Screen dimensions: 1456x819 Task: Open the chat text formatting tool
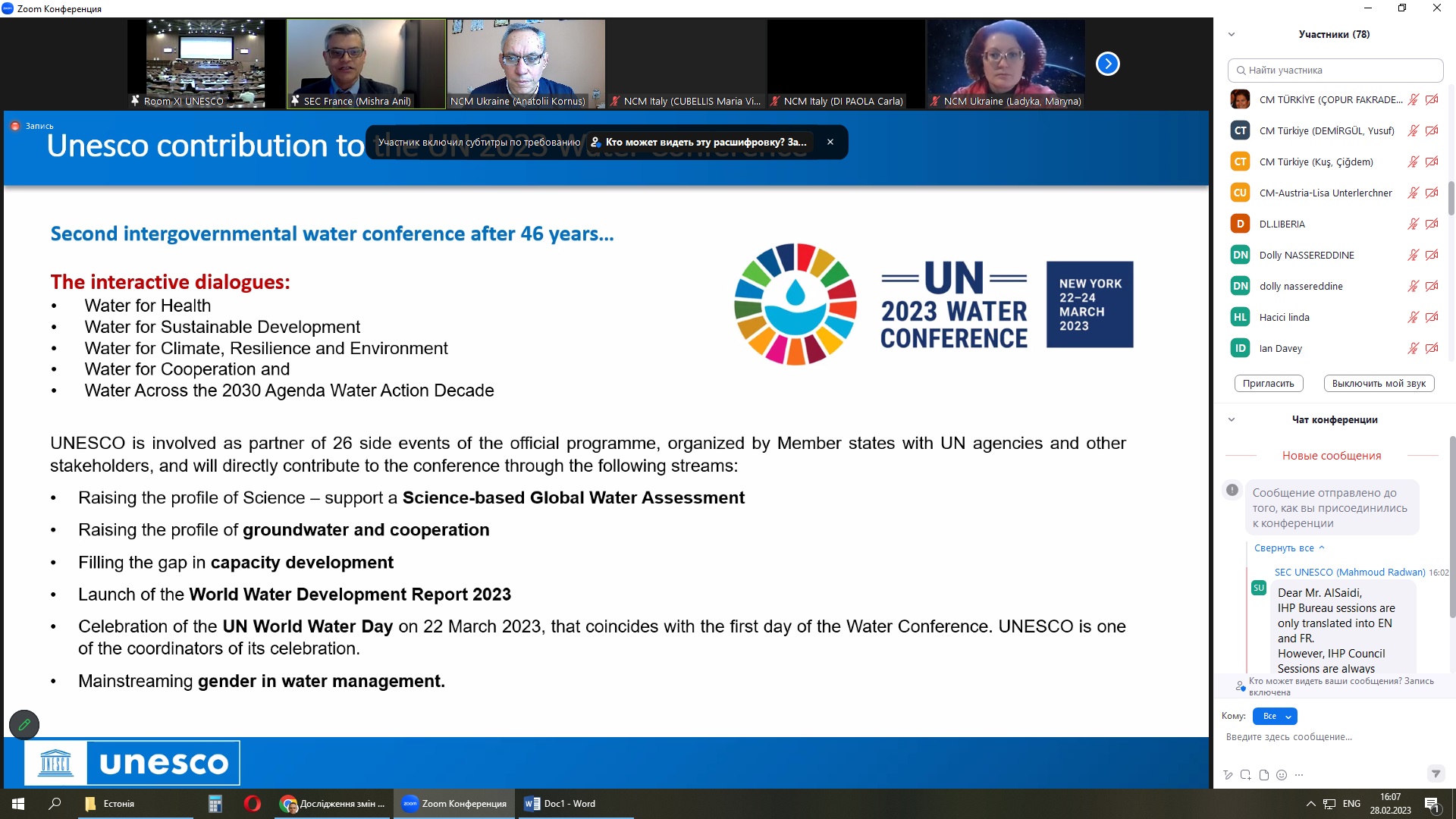tap(1228, 775)
